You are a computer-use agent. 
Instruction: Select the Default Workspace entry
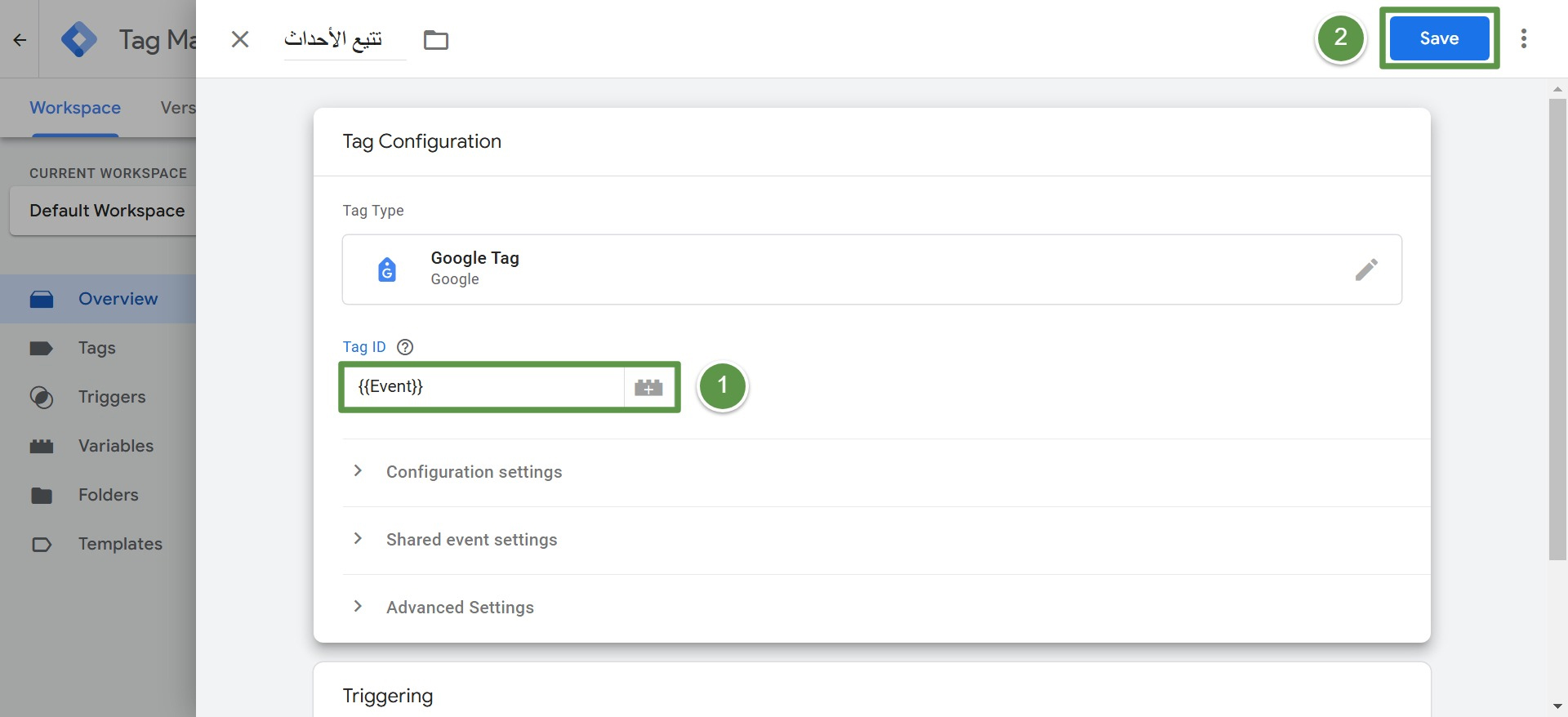click(104, 211)
